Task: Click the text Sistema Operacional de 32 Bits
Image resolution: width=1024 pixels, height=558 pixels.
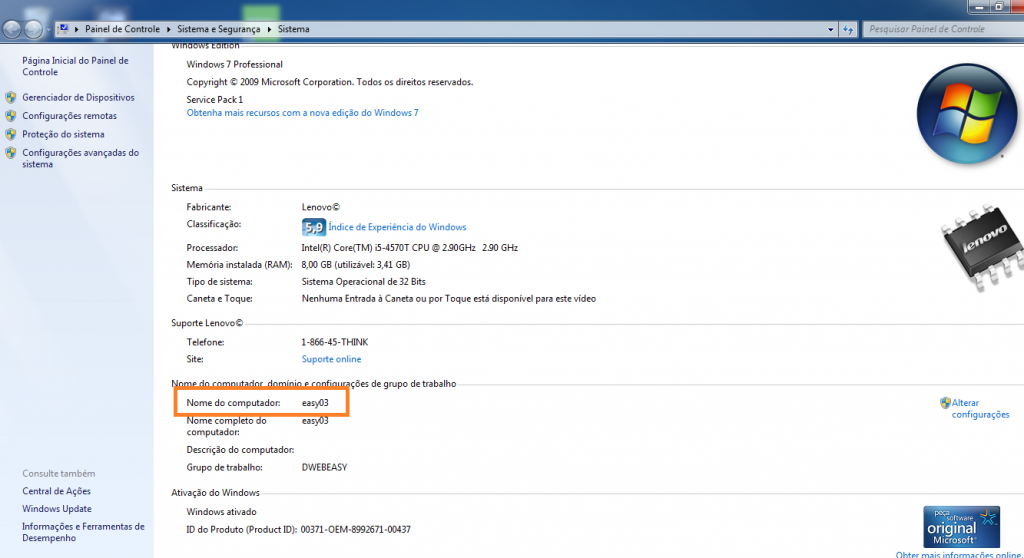Action: point(363,282)
